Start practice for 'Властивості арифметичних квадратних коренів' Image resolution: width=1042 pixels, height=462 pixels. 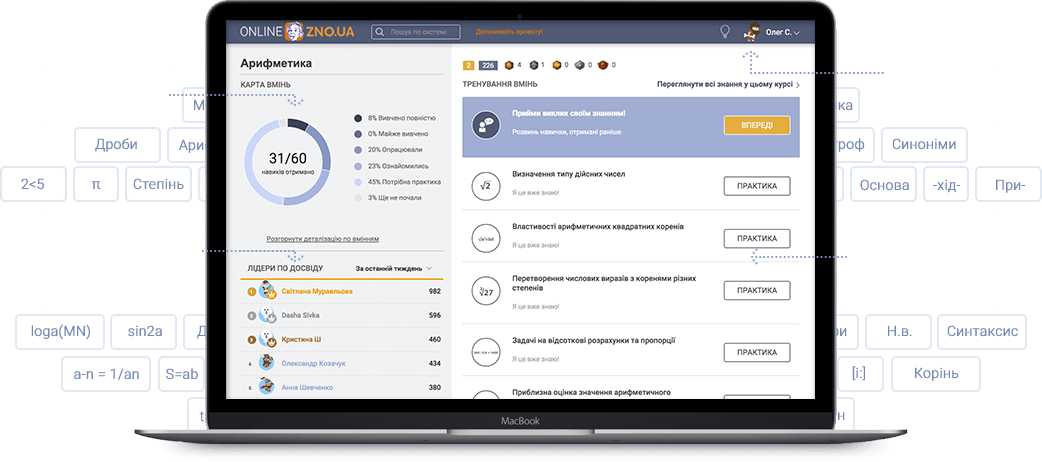click(x=757, y=238)
